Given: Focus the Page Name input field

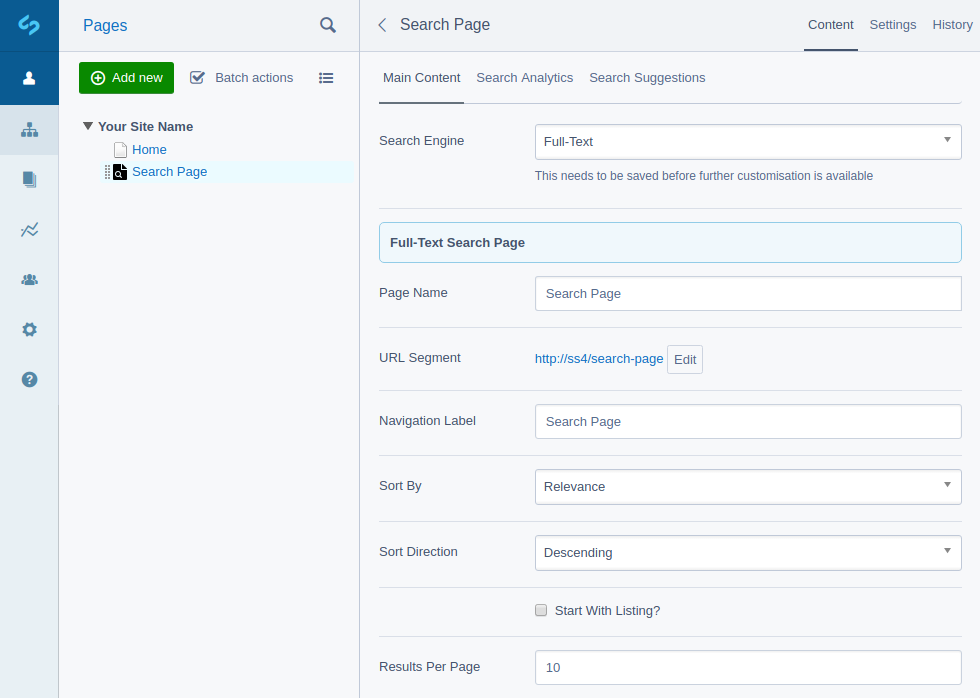Looking at the screenshot, I should point(748,294).
